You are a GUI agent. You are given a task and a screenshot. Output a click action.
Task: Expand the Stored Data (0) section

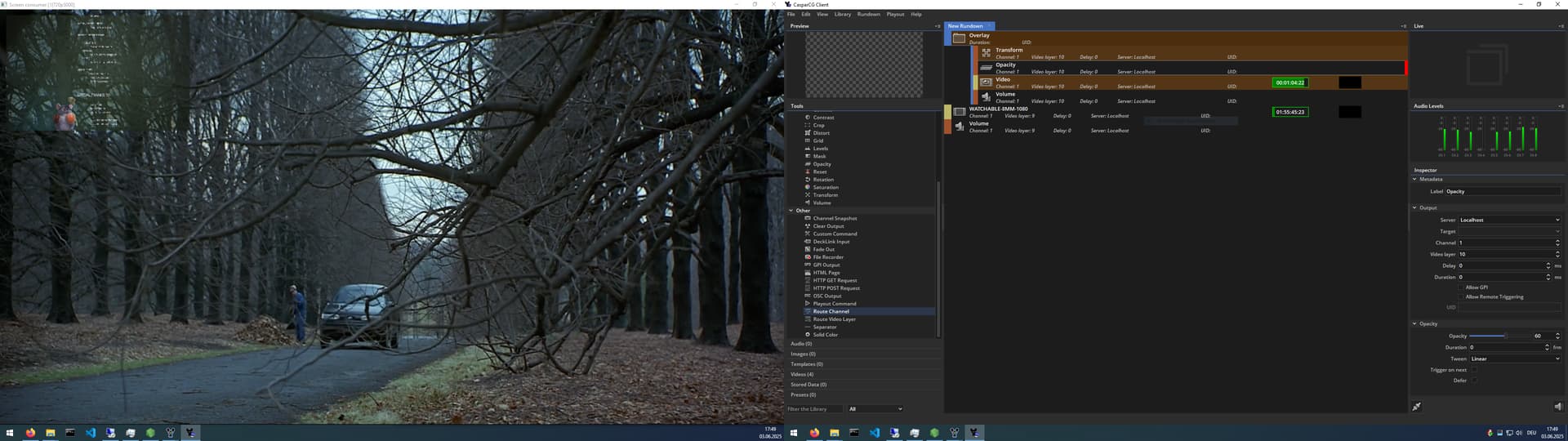point(863,385)
